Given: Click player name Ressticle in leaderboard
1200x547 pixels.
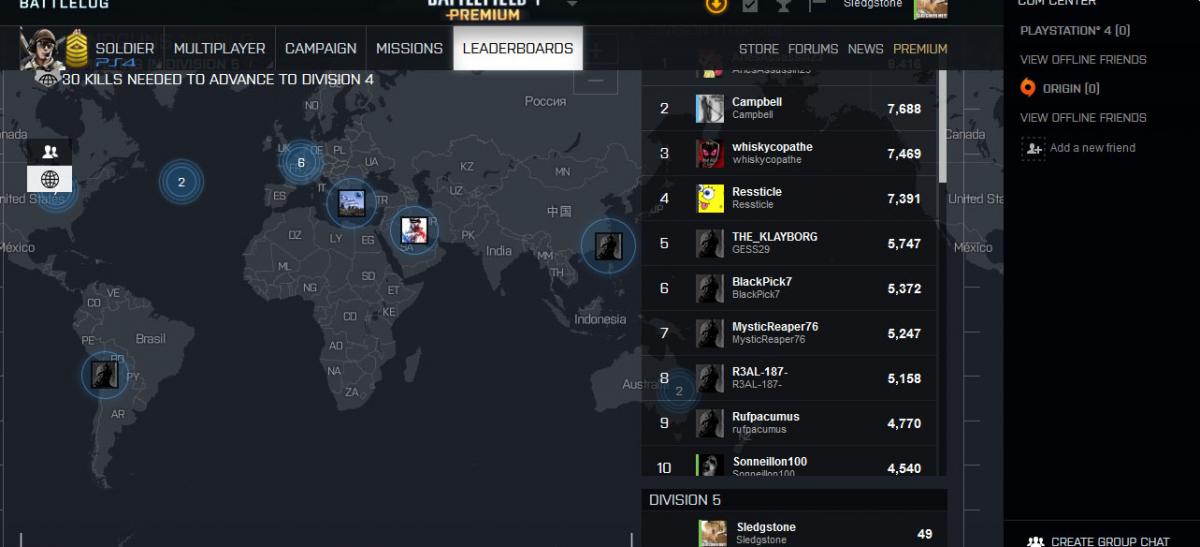Looking at the screenshot, I should [757, 192].
